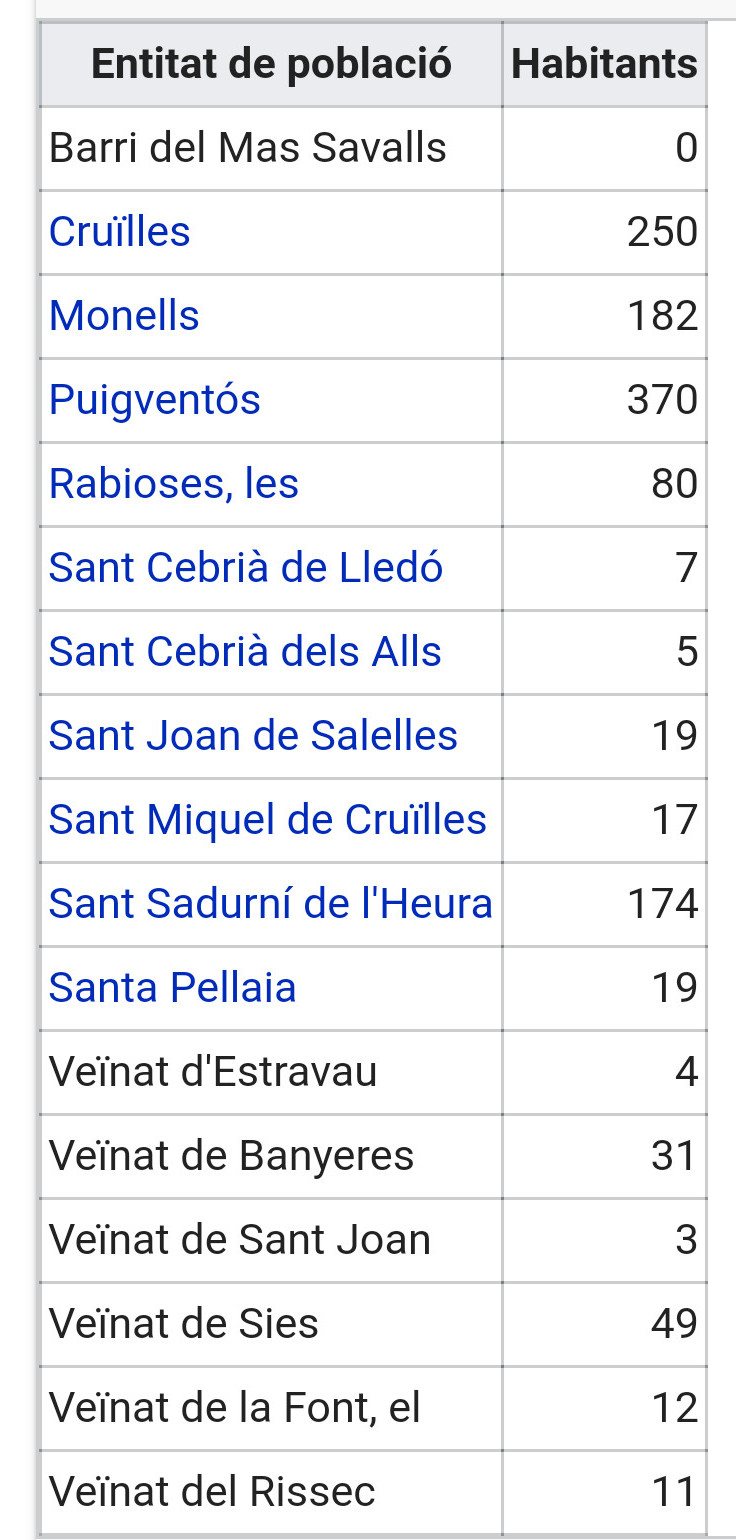Image resolution: width=736 pixels, height=1540 pixels.
Task: Select the Sant Cebrià dels Alls link
Action: point(245,652)
